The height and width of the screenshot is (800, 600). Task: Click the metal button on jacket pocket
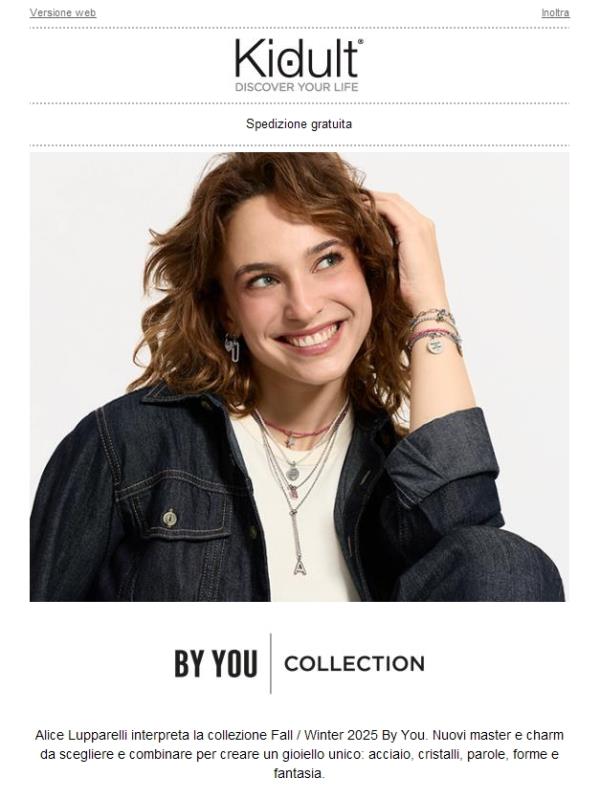click(170, 517)
